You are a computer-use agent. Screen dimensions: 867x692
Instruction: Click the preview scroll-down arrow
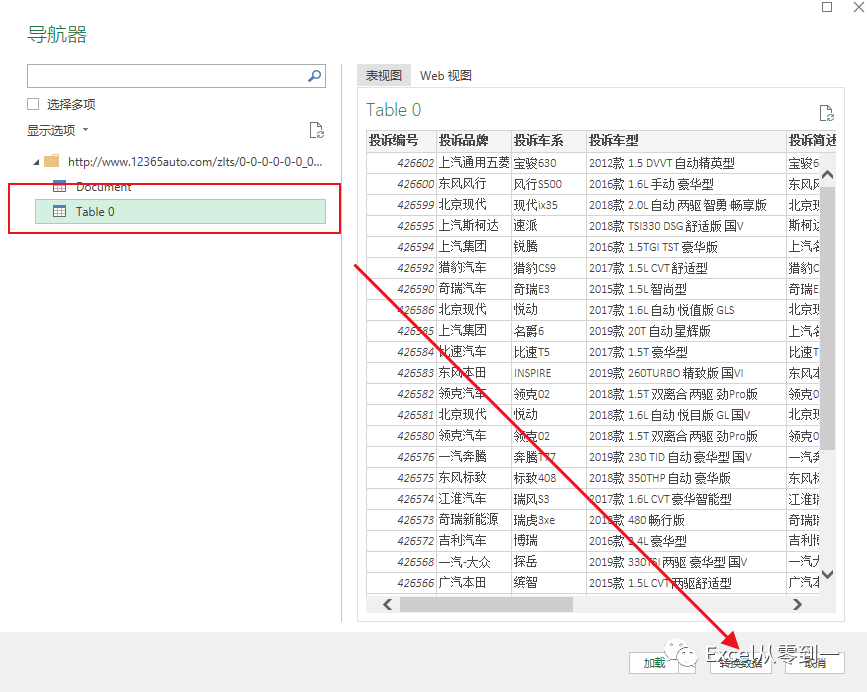[827, 574]
